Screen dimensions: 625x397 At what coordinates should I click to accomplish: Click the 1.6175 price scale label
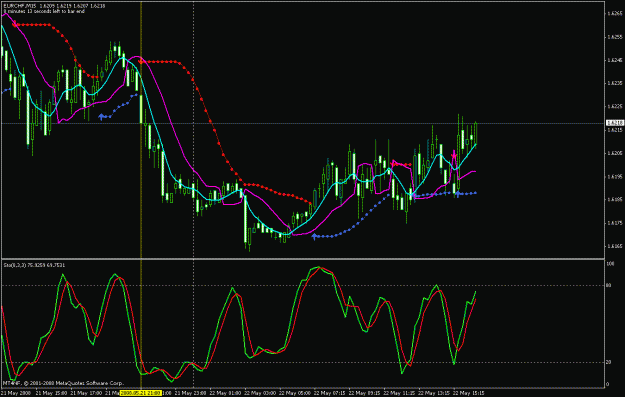615,223
